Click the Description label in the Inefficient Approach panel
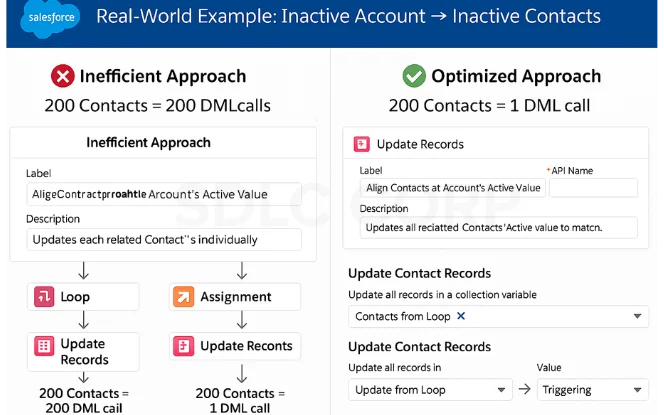 (x=53, y=219)
